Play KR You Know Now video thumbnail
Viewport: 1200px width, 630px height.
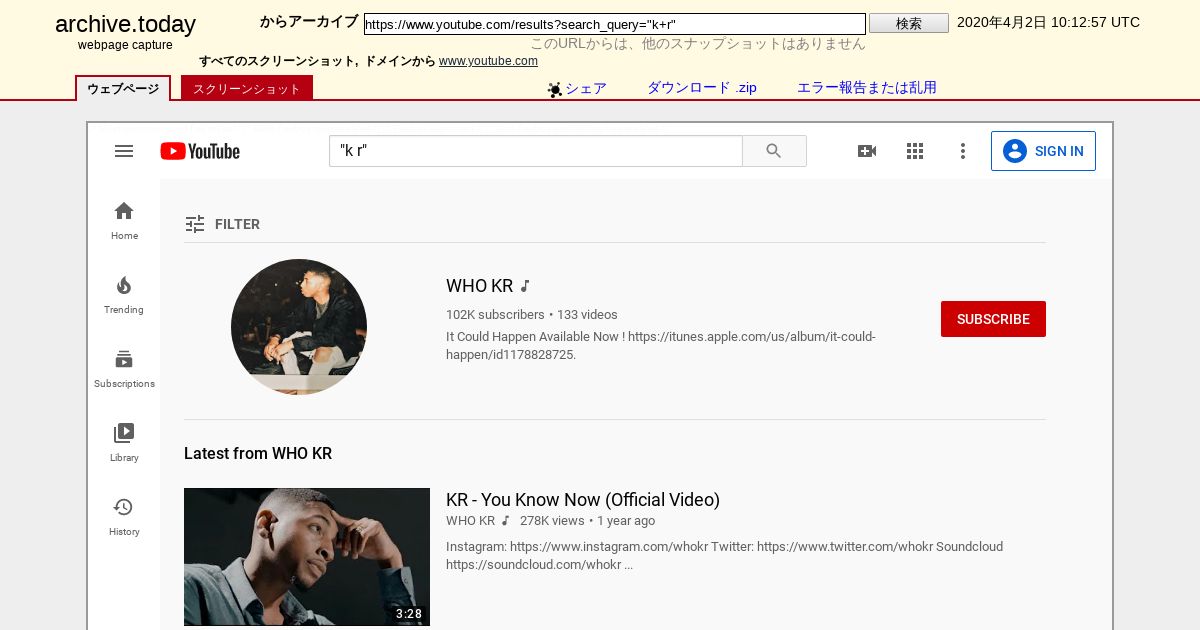click(307, 557)
